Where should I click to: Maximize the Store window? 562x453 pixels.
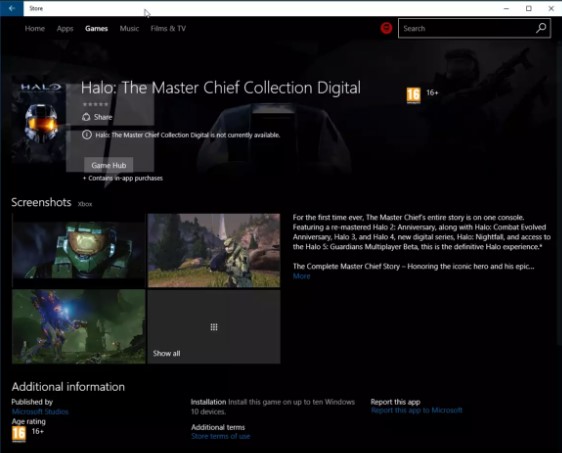click(x=529, y=8)
